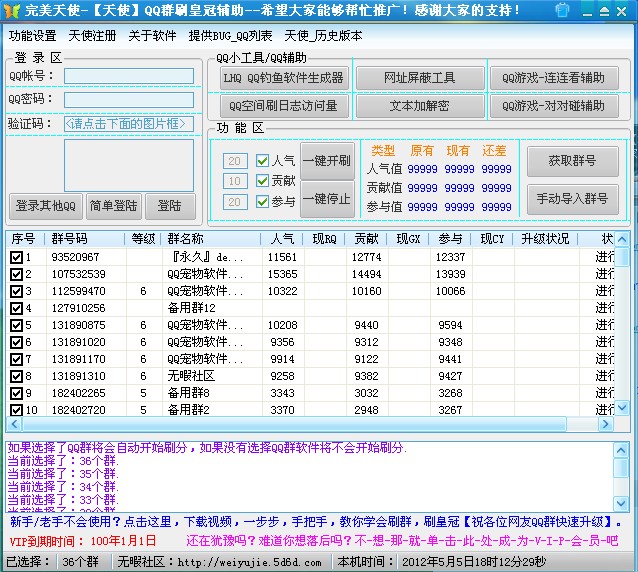
Task: Uncheck row 9 group 182402265
Action: (x=16, y=393)
